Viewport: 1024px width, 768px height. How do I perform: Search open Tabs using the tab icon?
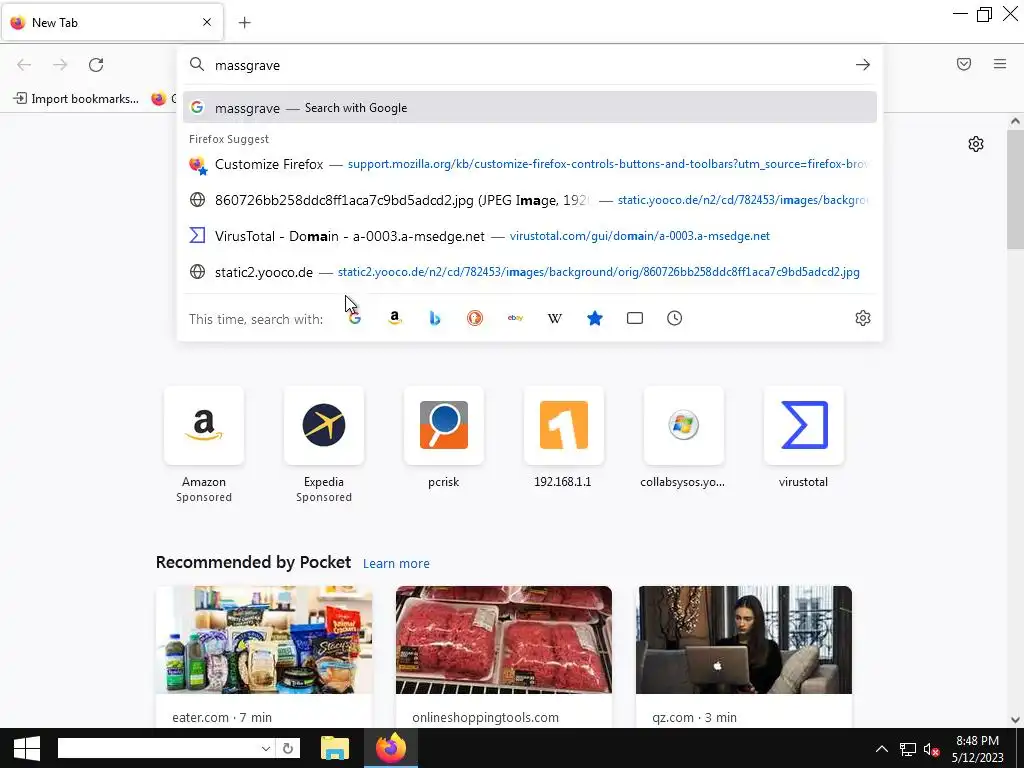(635, 318)
